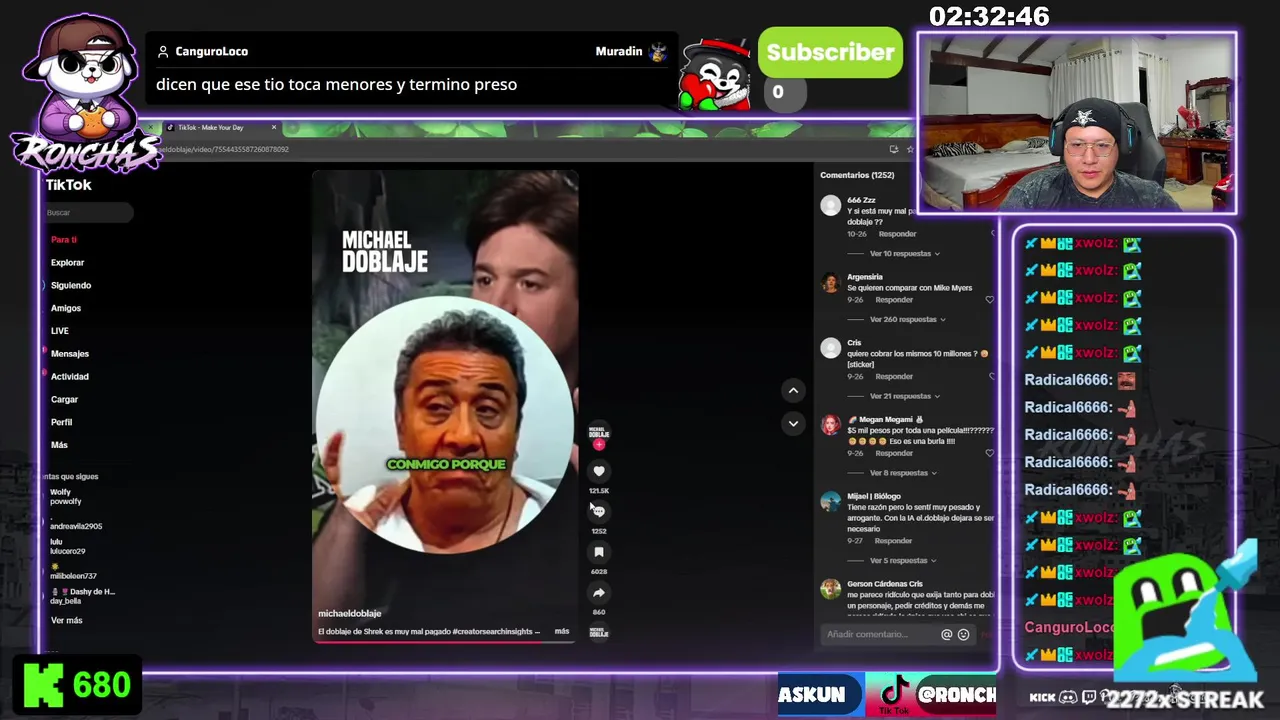
Task: Open emoji picker in comment box
Action: click(964, 634)
